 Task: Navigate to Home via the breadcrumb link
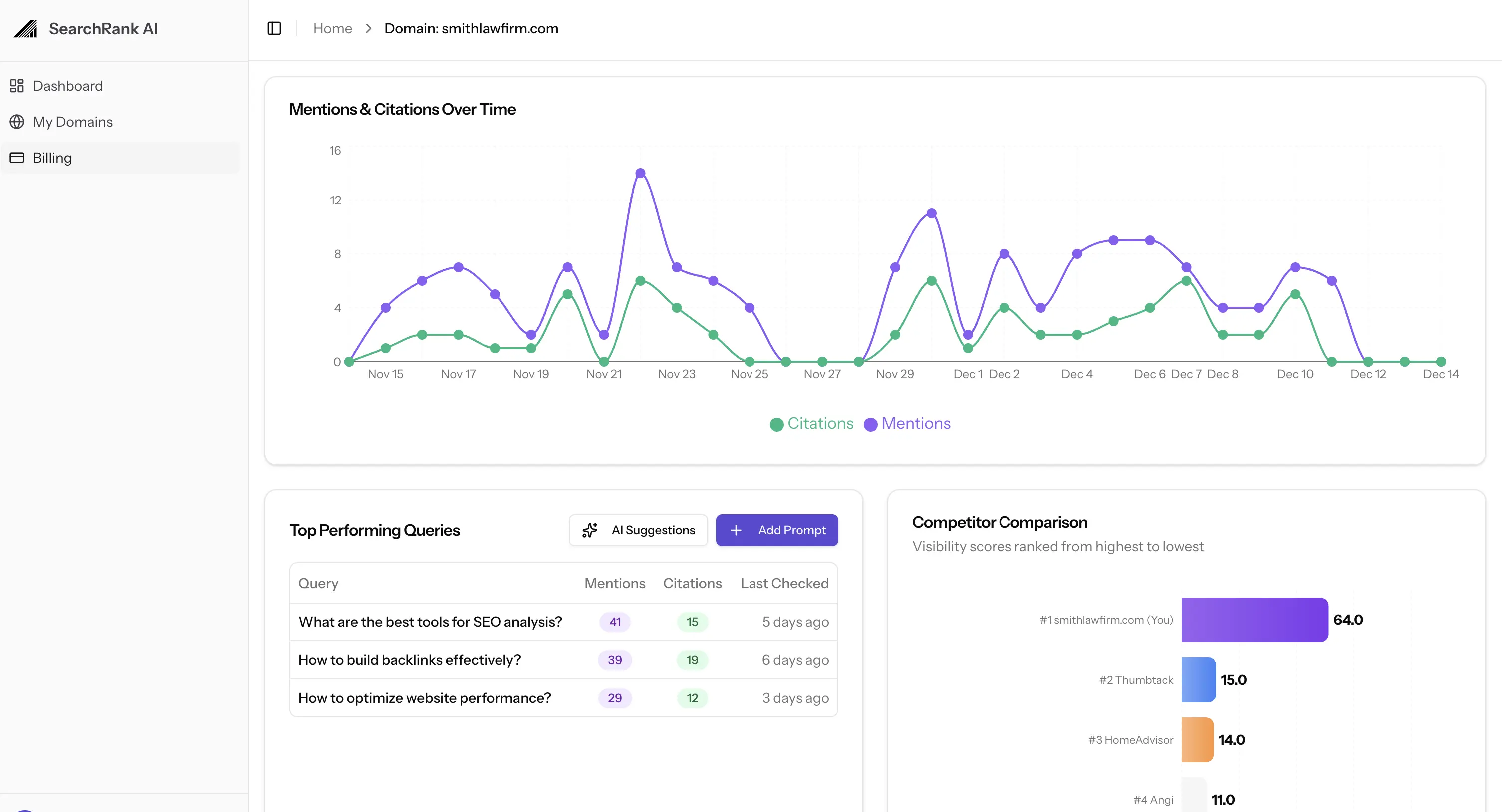coord(332,28)
